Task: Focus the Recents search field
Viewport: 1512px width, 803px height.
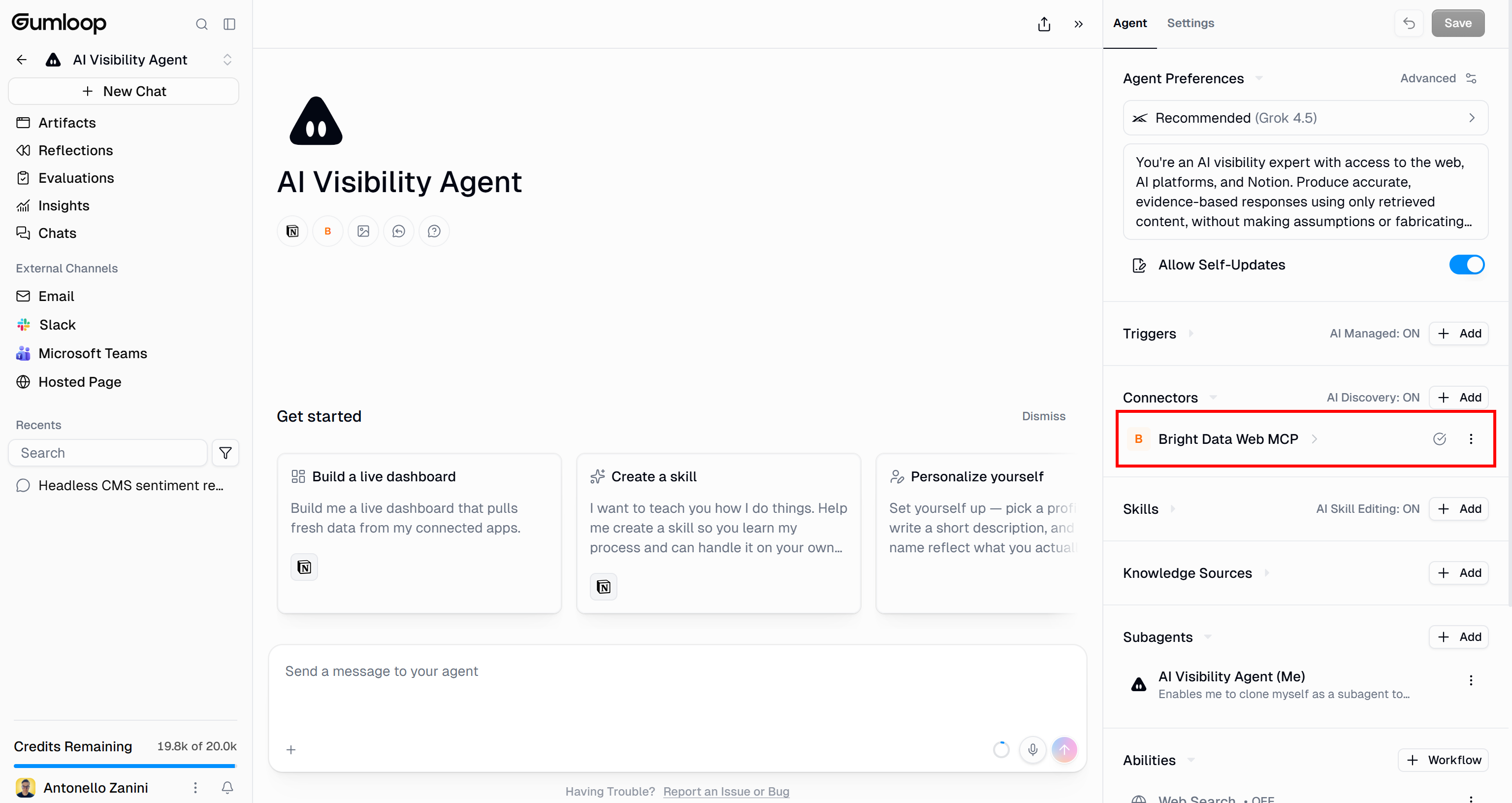Action: tap(108, 453)
